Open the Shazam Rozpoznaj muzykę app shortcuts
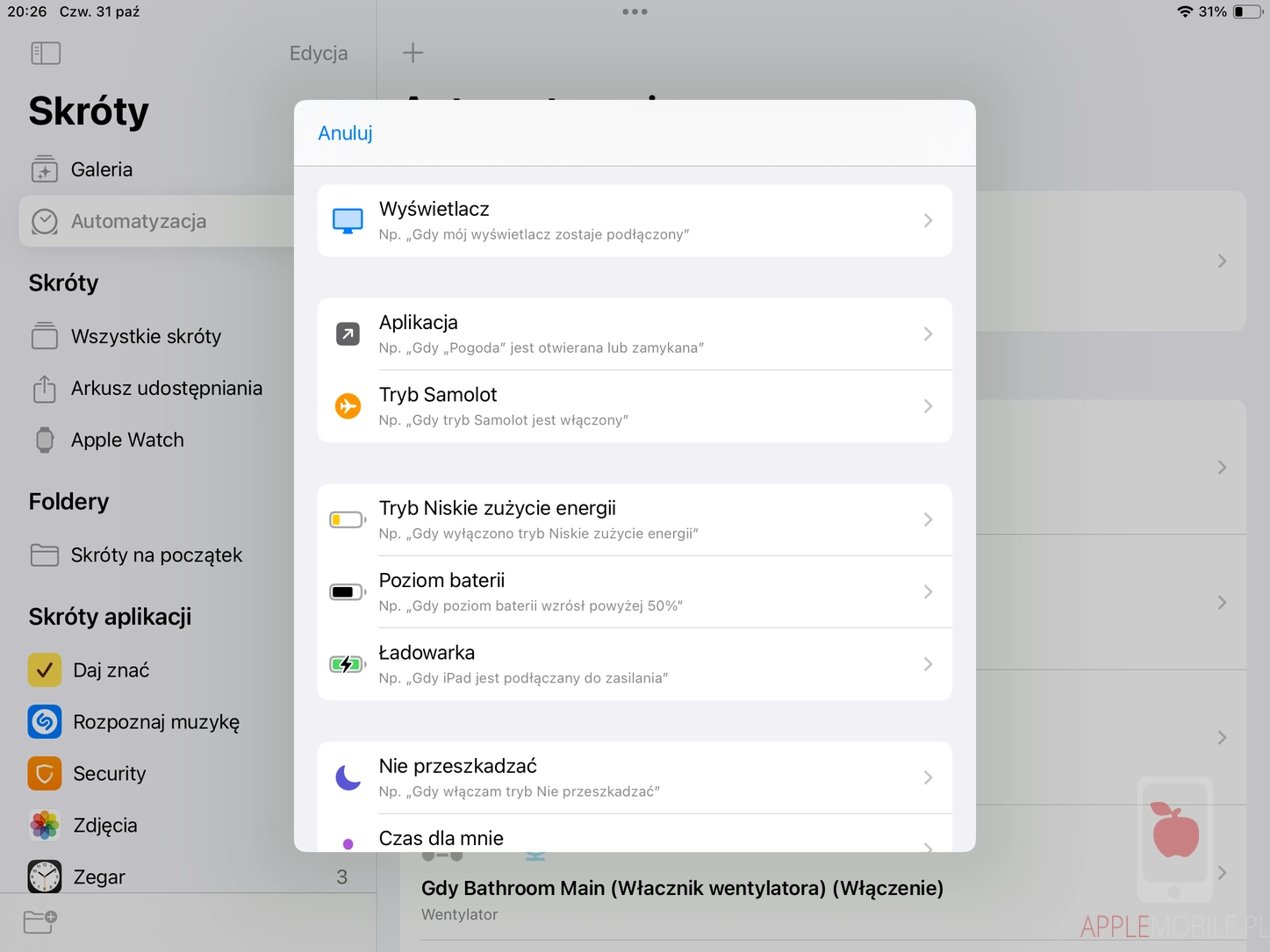1270x952 pixels. (x=45, y=722)
